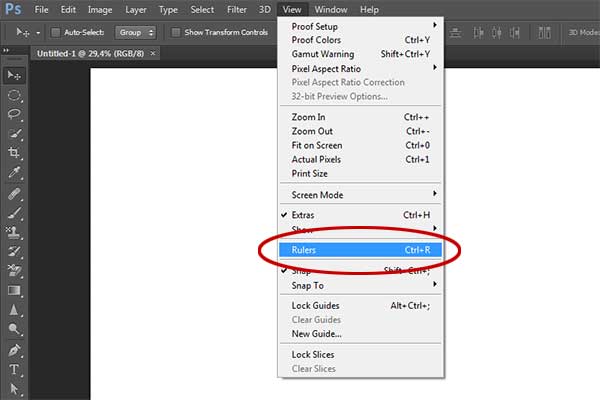Select the Quick Selection tool

(14, 134)
